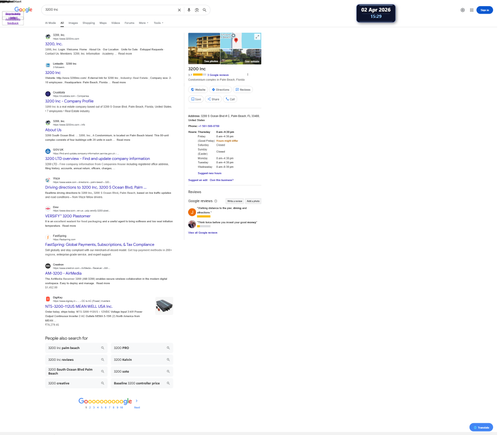The height and width of the screenshot is (435, 500).
Task: Click the Call button in panel
Action: (230, 99)
